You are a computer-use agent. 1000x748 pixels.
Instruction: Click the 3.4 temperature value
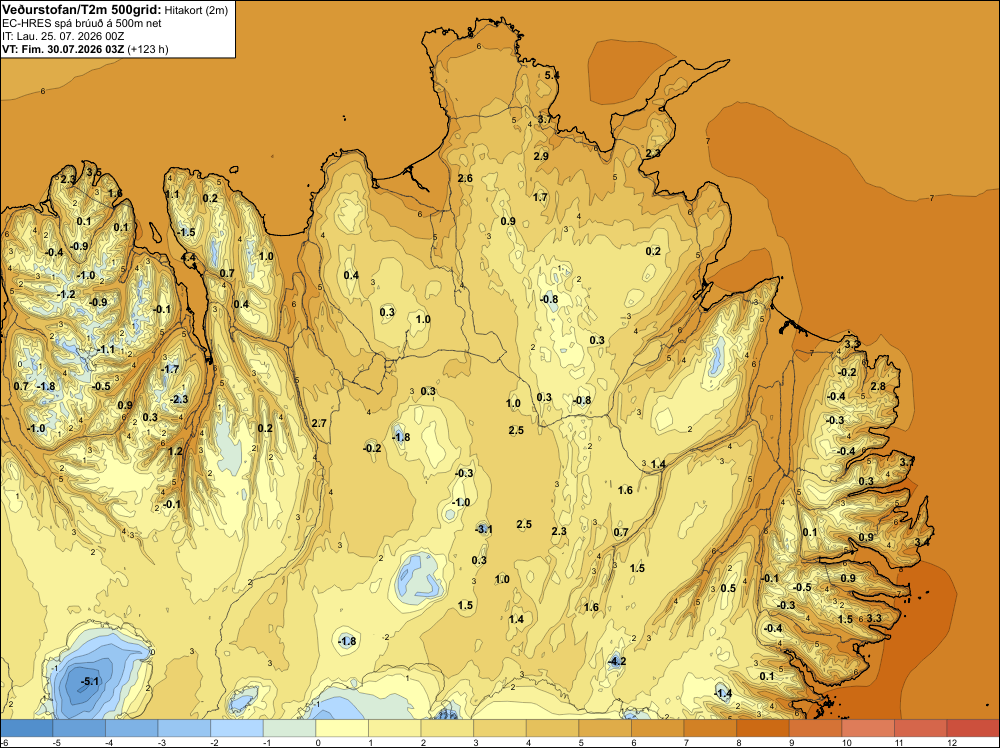pos(922,542)
